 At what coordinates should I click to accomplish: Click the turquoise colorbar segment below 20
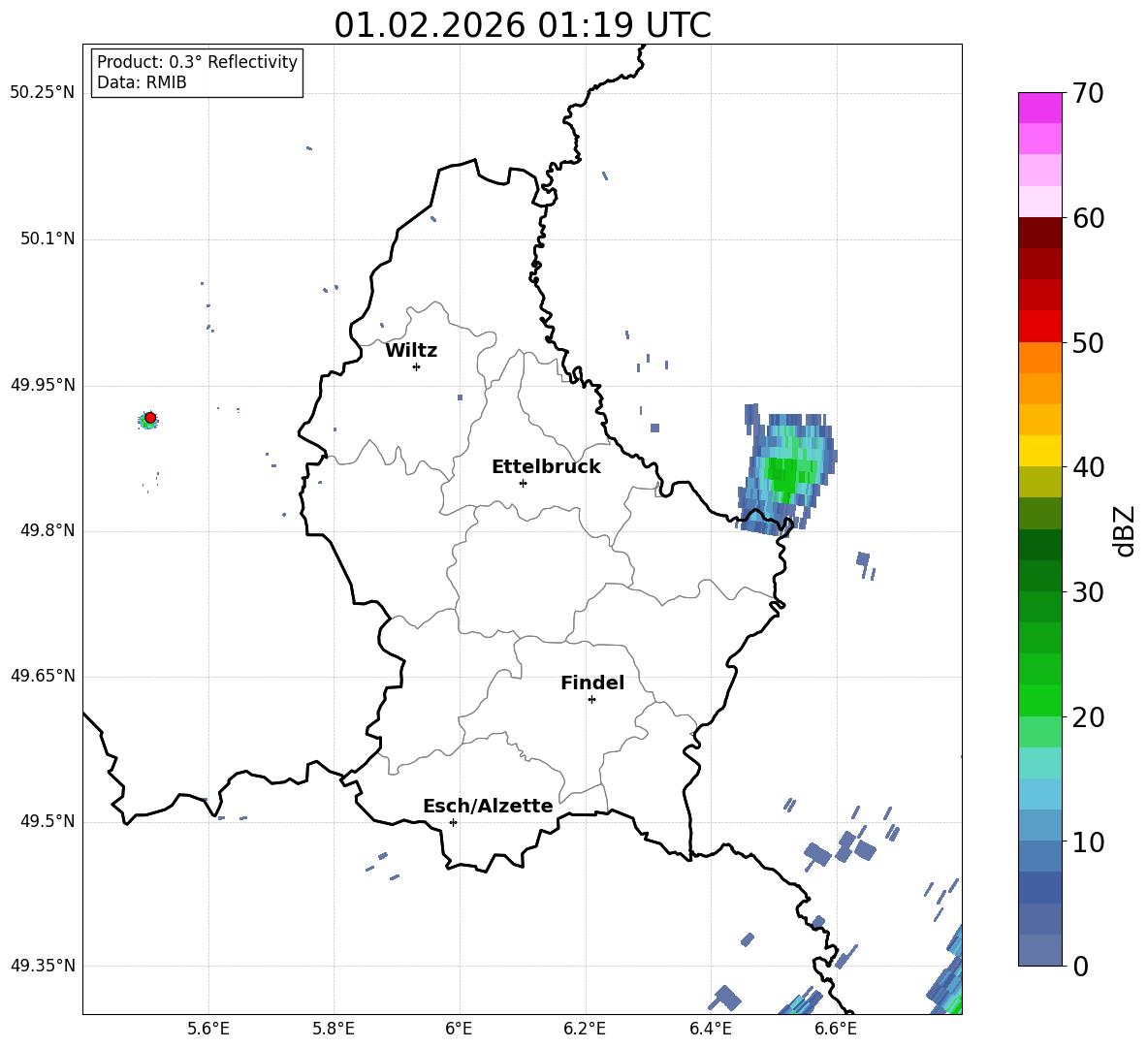[1039, 763]
